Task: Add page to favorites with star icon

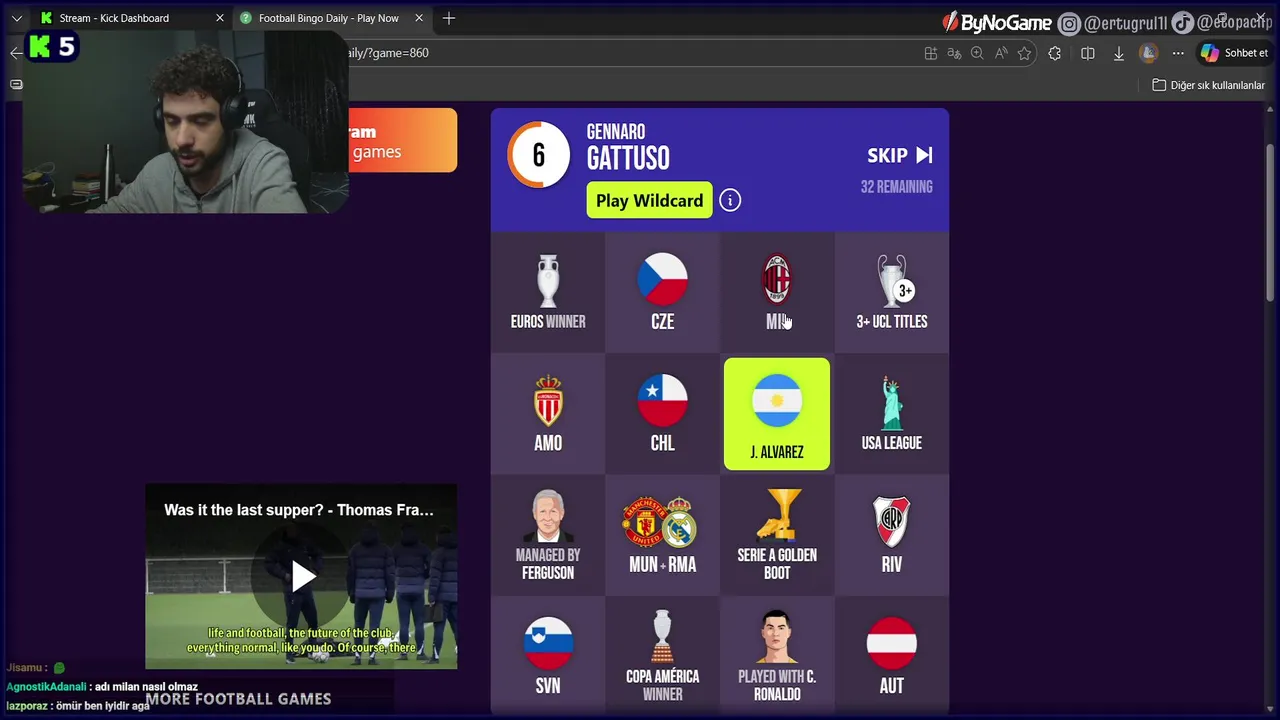Action: pyautogui.click(x=1024, y=53)
